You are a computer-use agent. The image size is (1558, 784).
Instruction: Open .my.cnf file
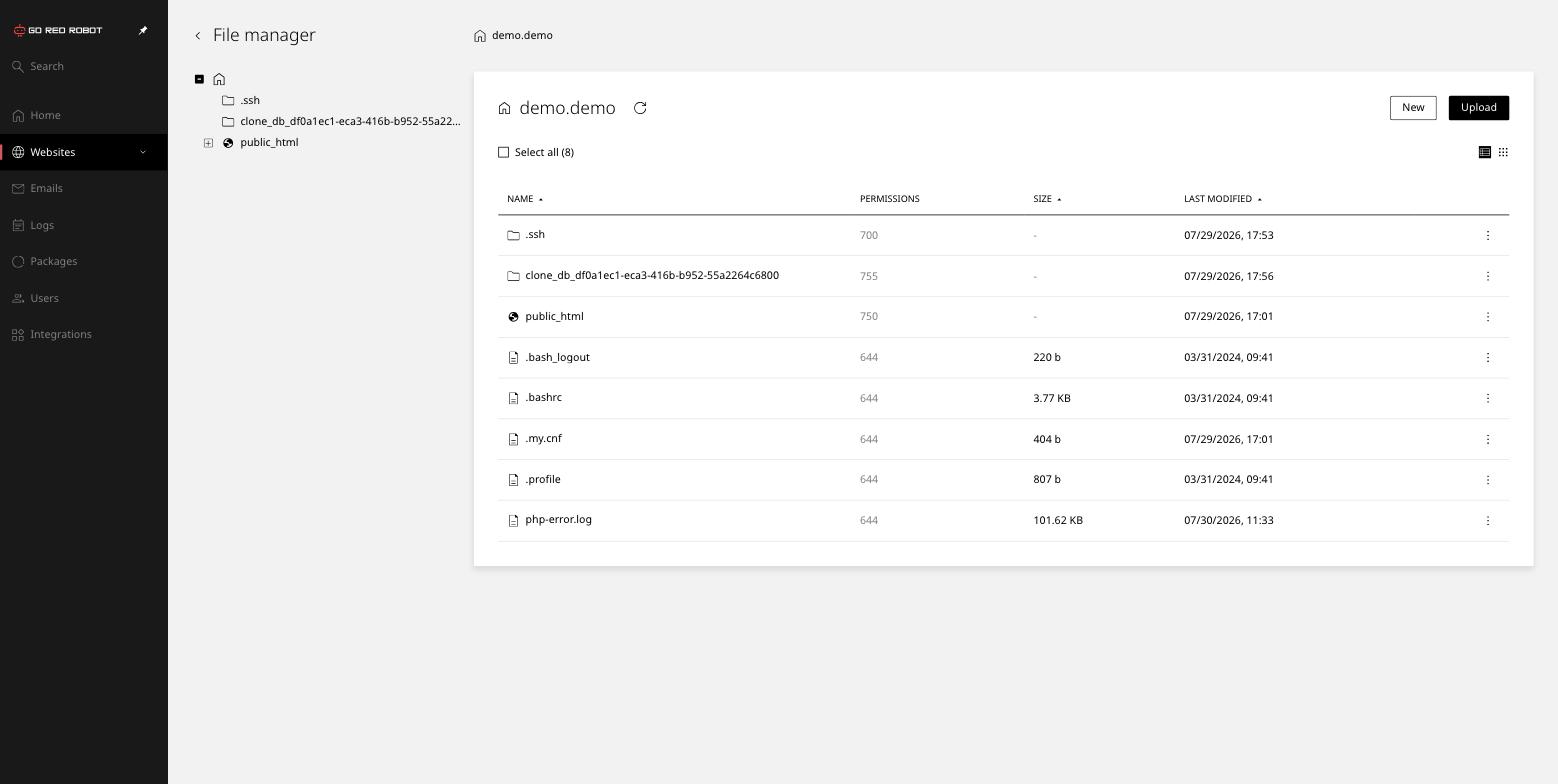[543, 439]
